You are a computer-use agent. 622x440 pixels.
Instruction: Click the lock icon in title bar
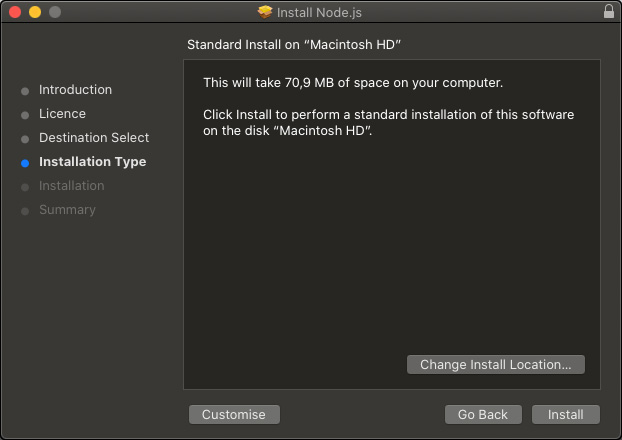609,12
